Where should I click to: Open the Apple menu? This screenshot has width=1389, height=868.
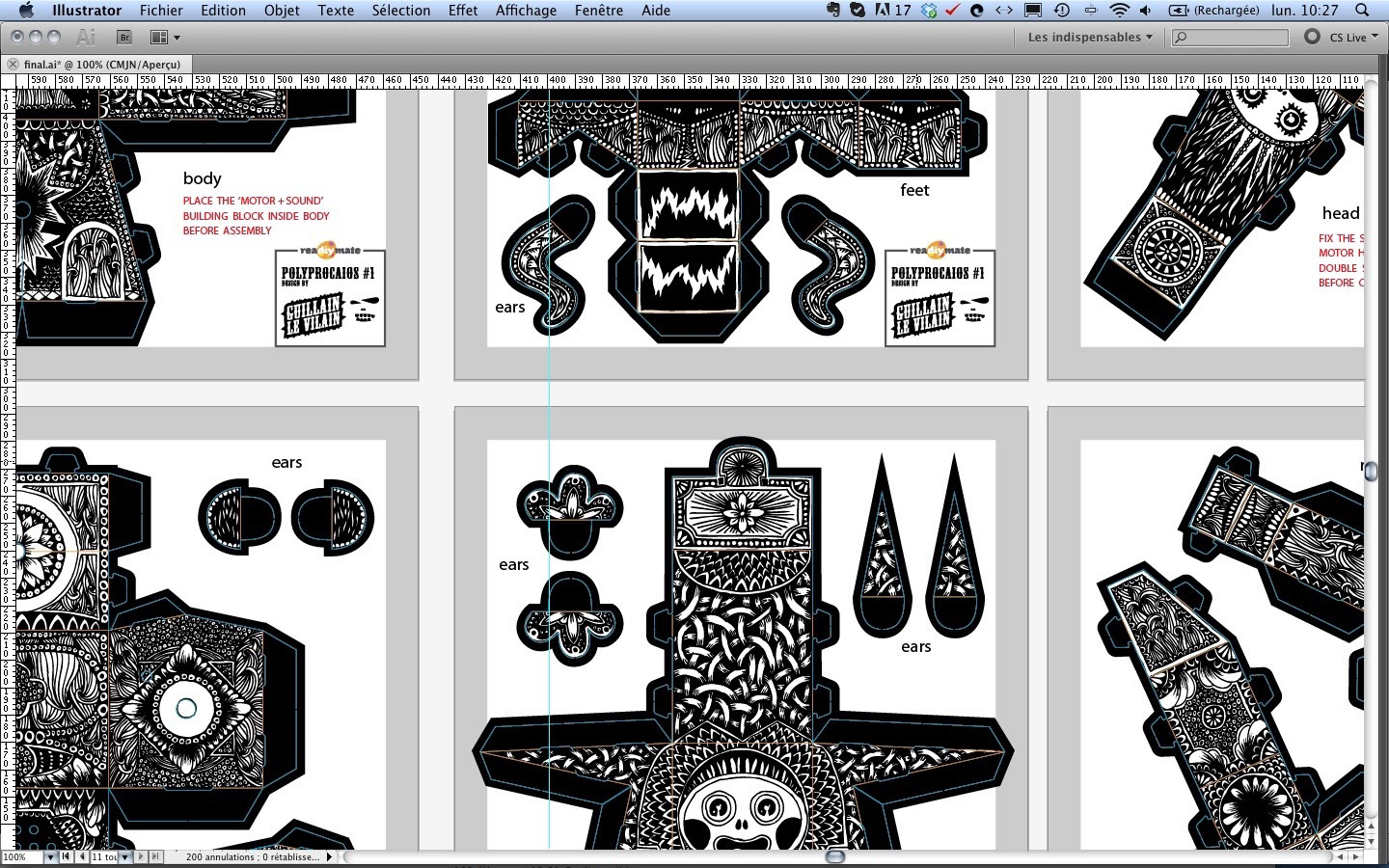(26, 10)
